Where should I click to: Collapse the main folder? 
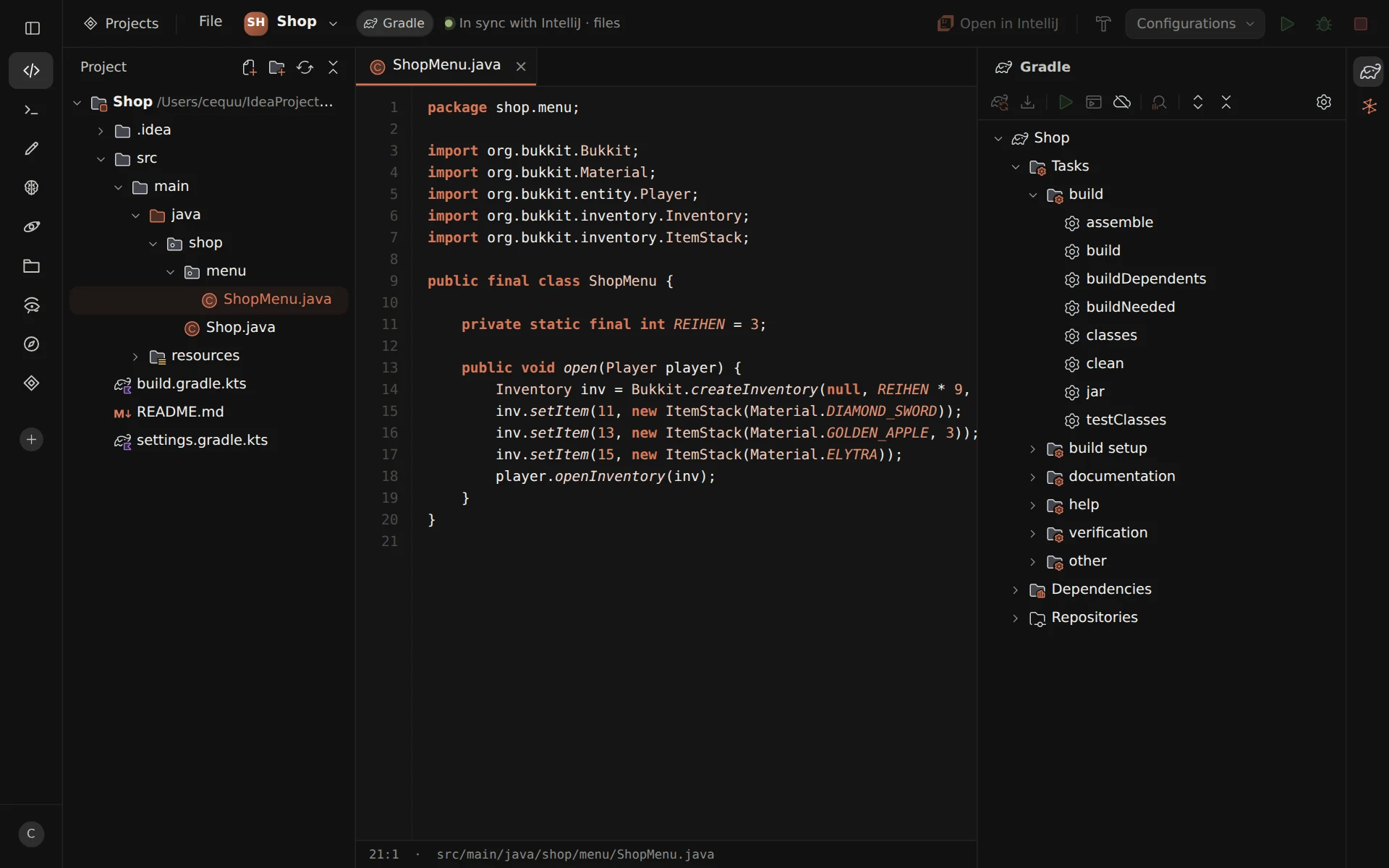118,187
